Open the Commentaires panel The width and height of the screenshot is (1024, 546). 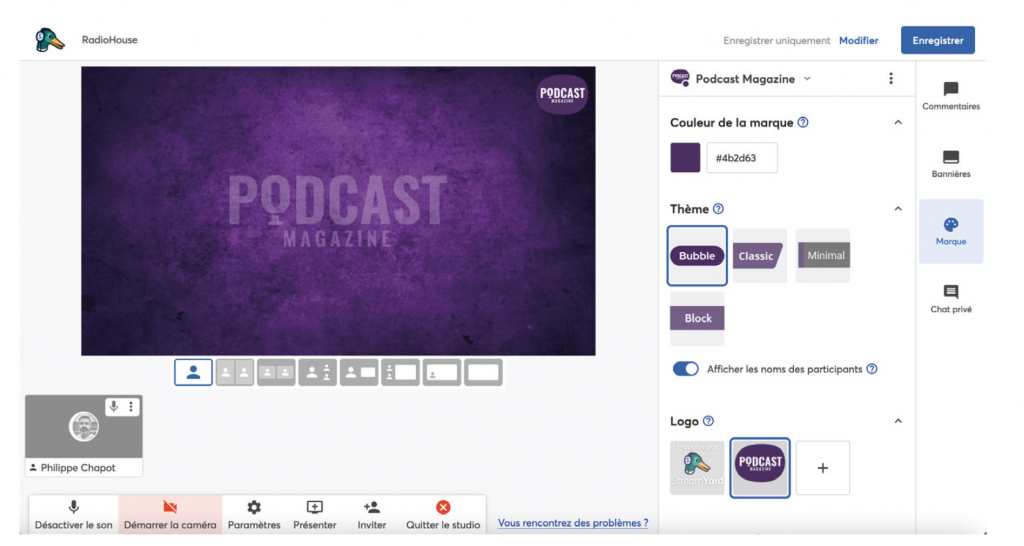click(x=951, y=96)
